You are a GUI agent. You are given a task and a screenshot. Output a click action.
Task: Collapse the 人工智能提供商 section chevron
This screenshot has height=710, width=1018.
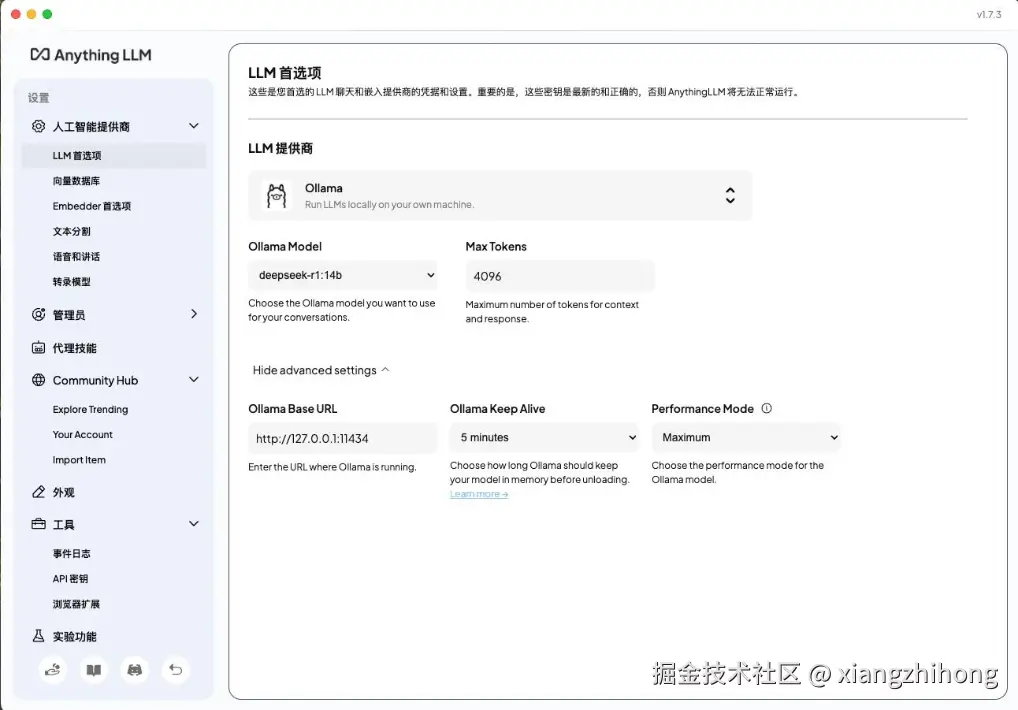point(193,126)
